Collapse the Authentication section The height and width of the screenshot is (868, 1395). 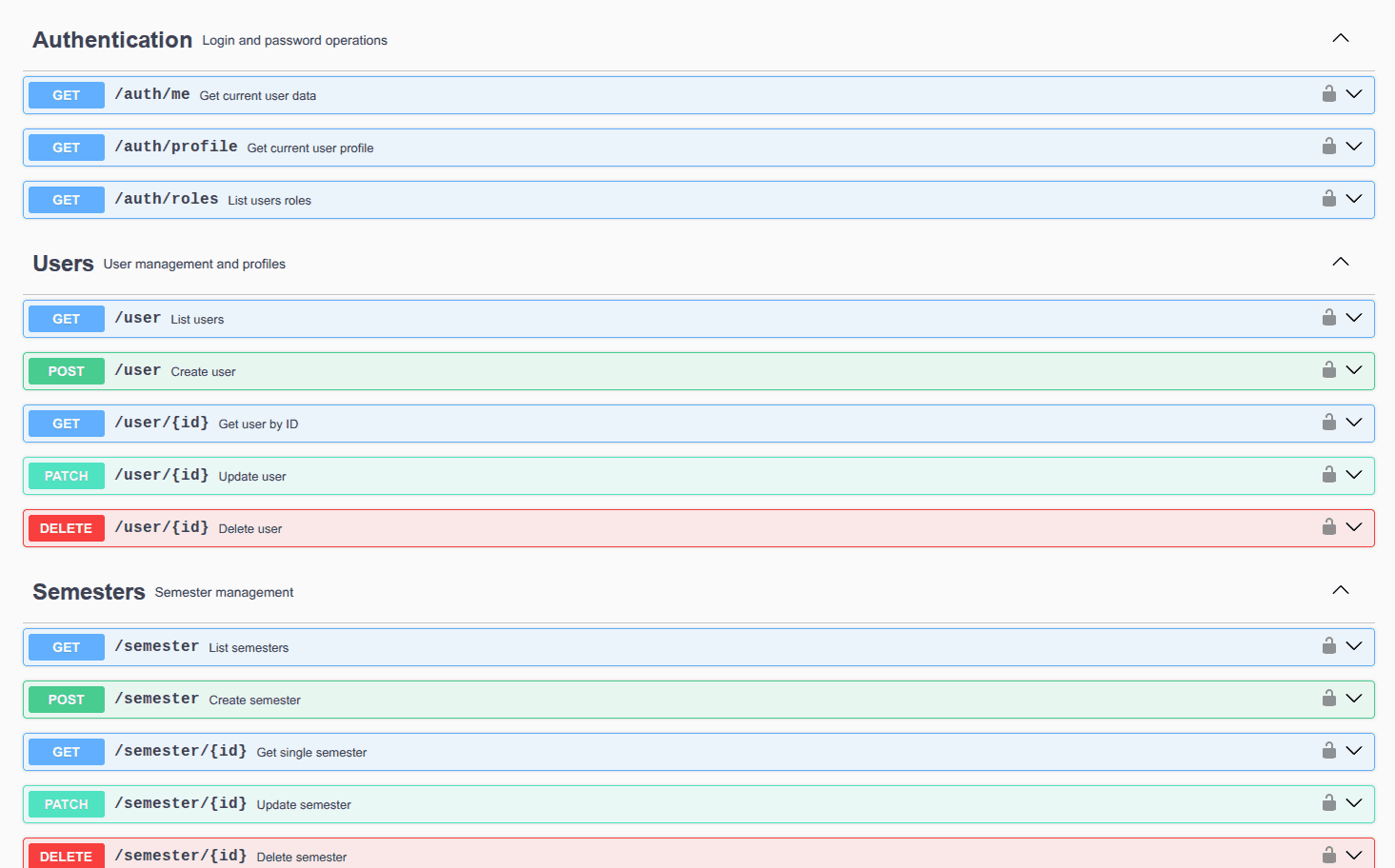click(1340, 39)
